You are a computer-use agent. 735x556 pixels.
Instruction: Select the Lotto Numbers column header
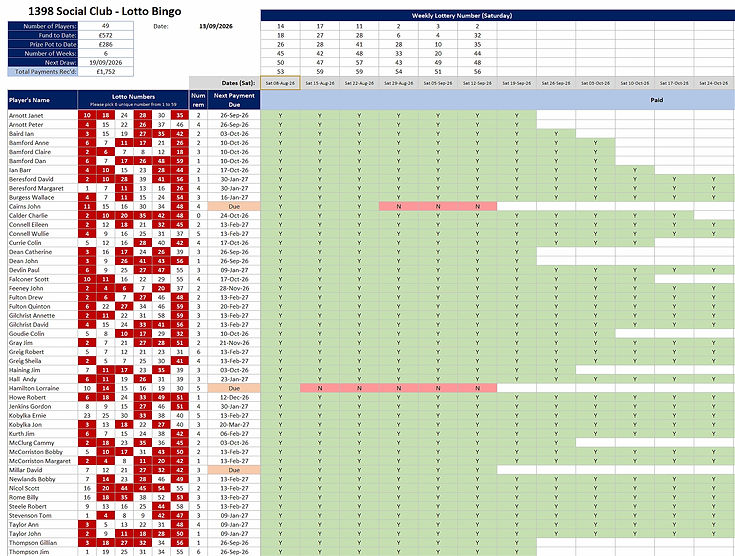(x=133, y=100)
